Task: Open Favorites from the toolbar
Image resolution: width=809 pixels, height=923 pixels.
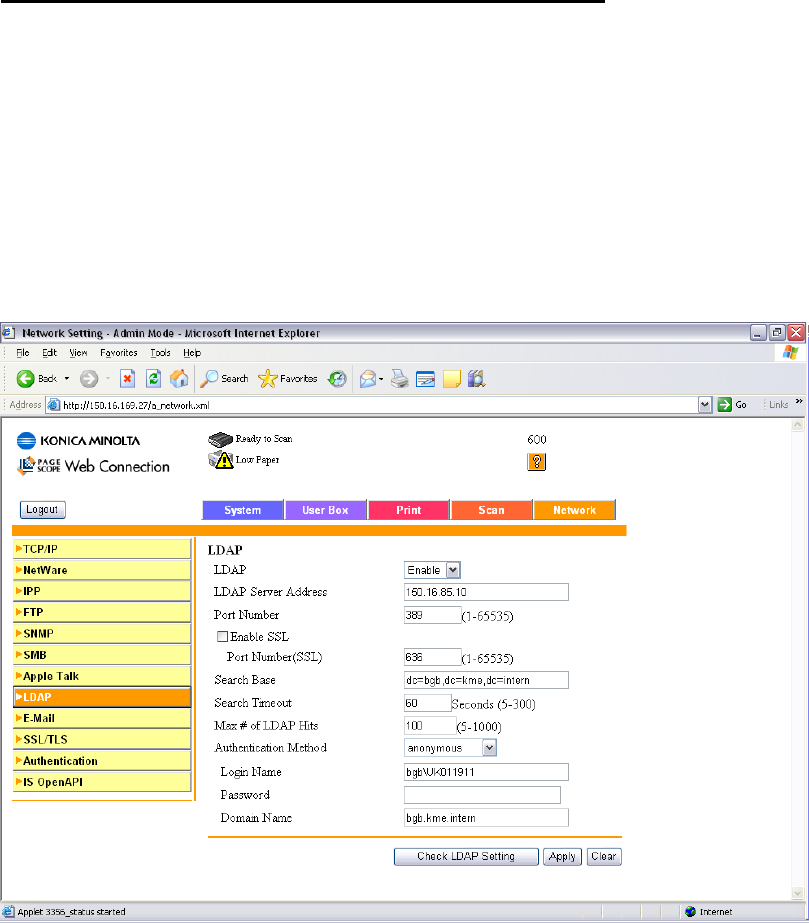Action: [288, 379]
